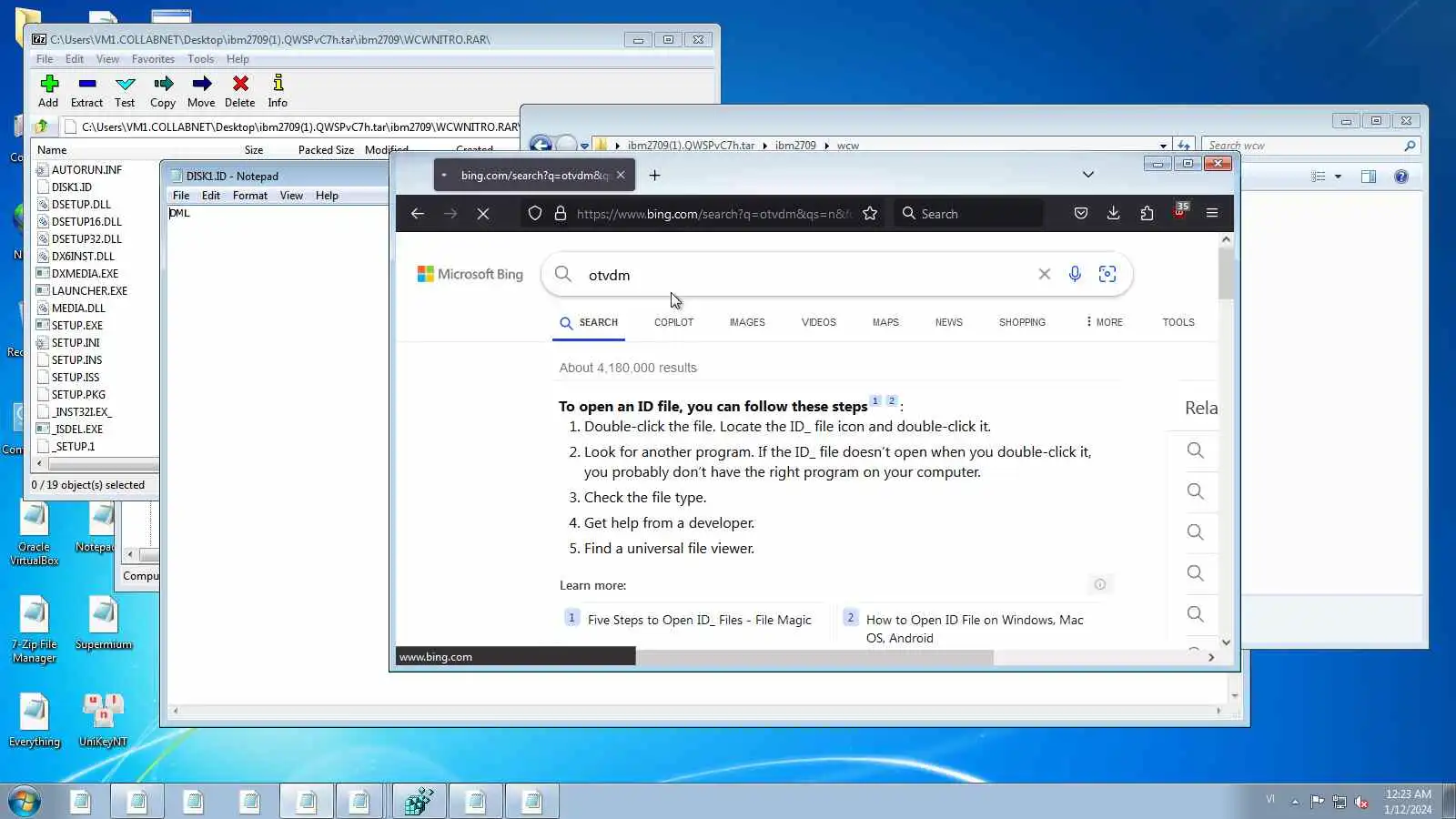Click the taskbar clock showing 12:23 AM
The width and height of the screenshot is (1456, 819).
pos(1408,802)
